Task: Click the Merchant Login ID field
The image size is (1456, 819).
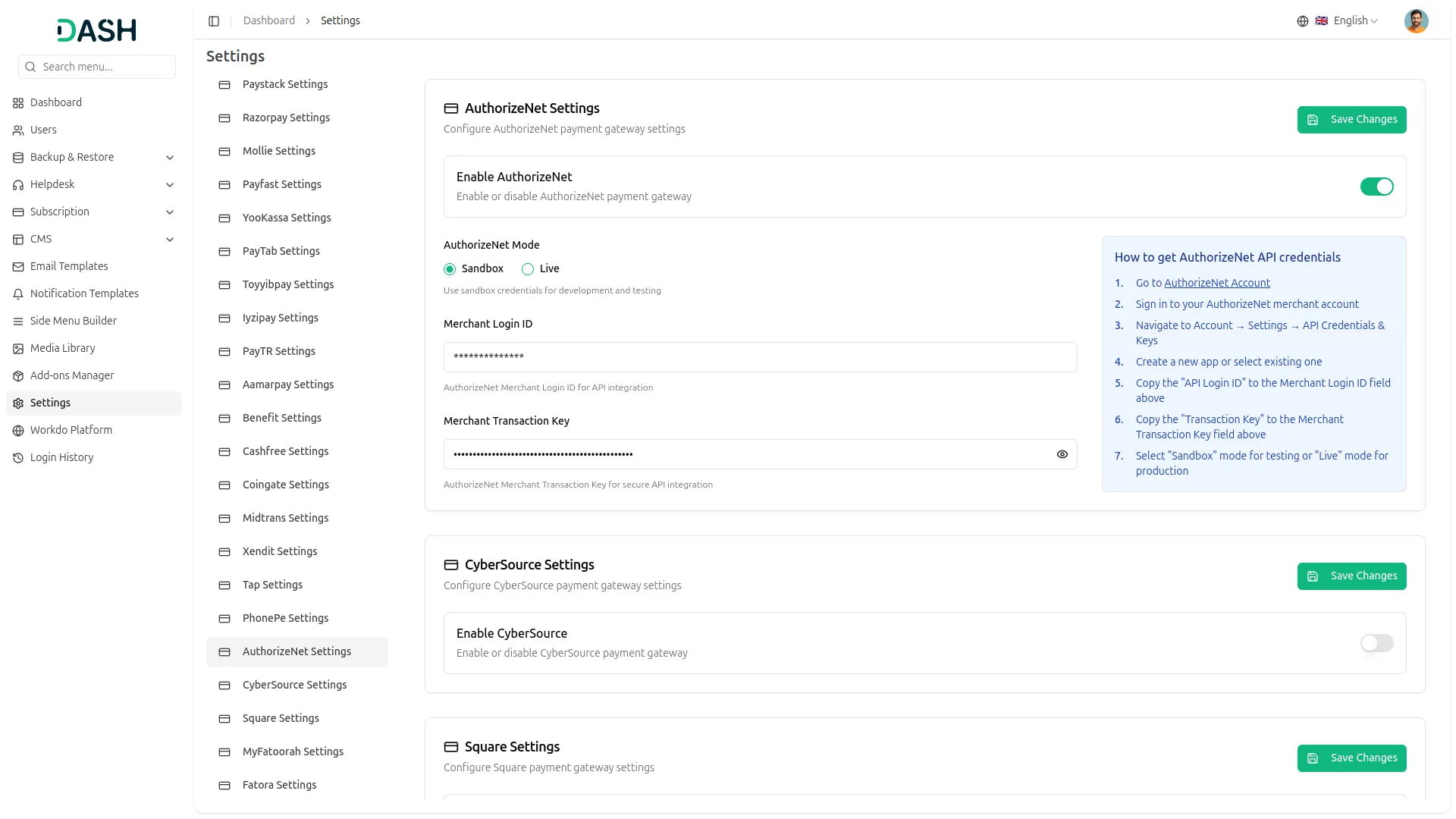Action: point(760,357)
